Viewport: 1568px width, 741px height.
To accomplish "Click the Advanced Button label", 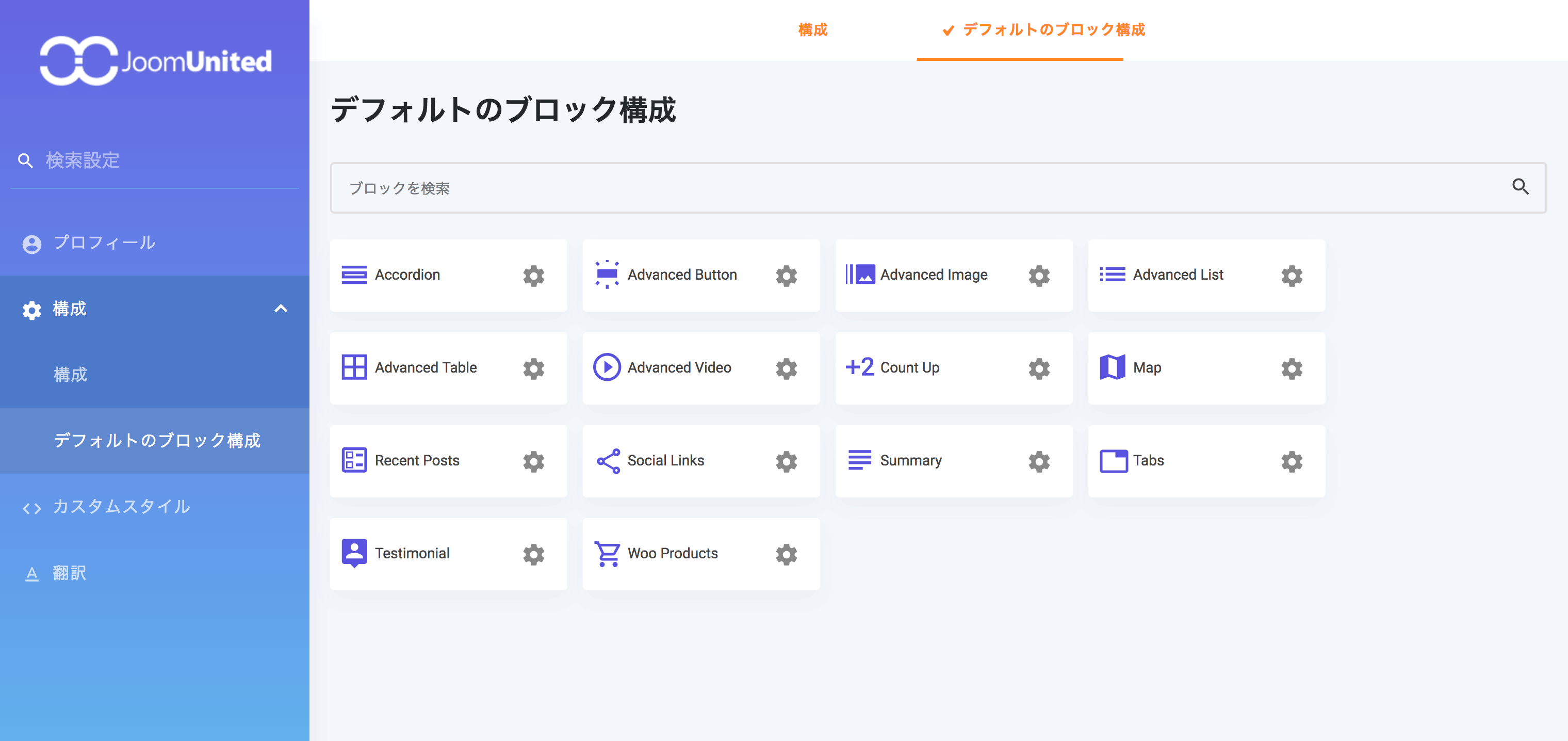I will pos(682,275).
